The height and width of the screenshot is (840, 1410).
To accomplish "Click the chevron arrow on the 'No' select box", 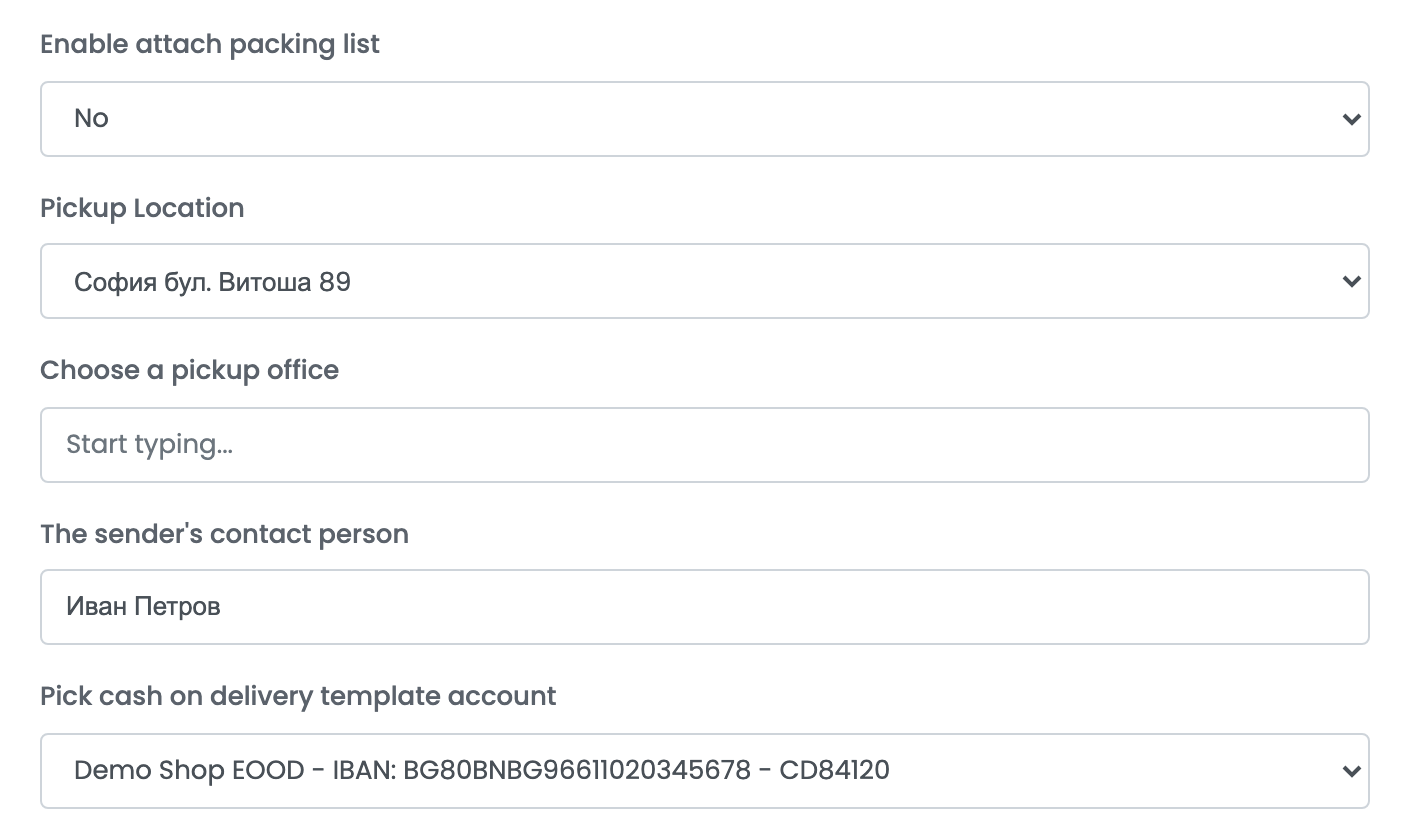I will tap(1351, 119).
